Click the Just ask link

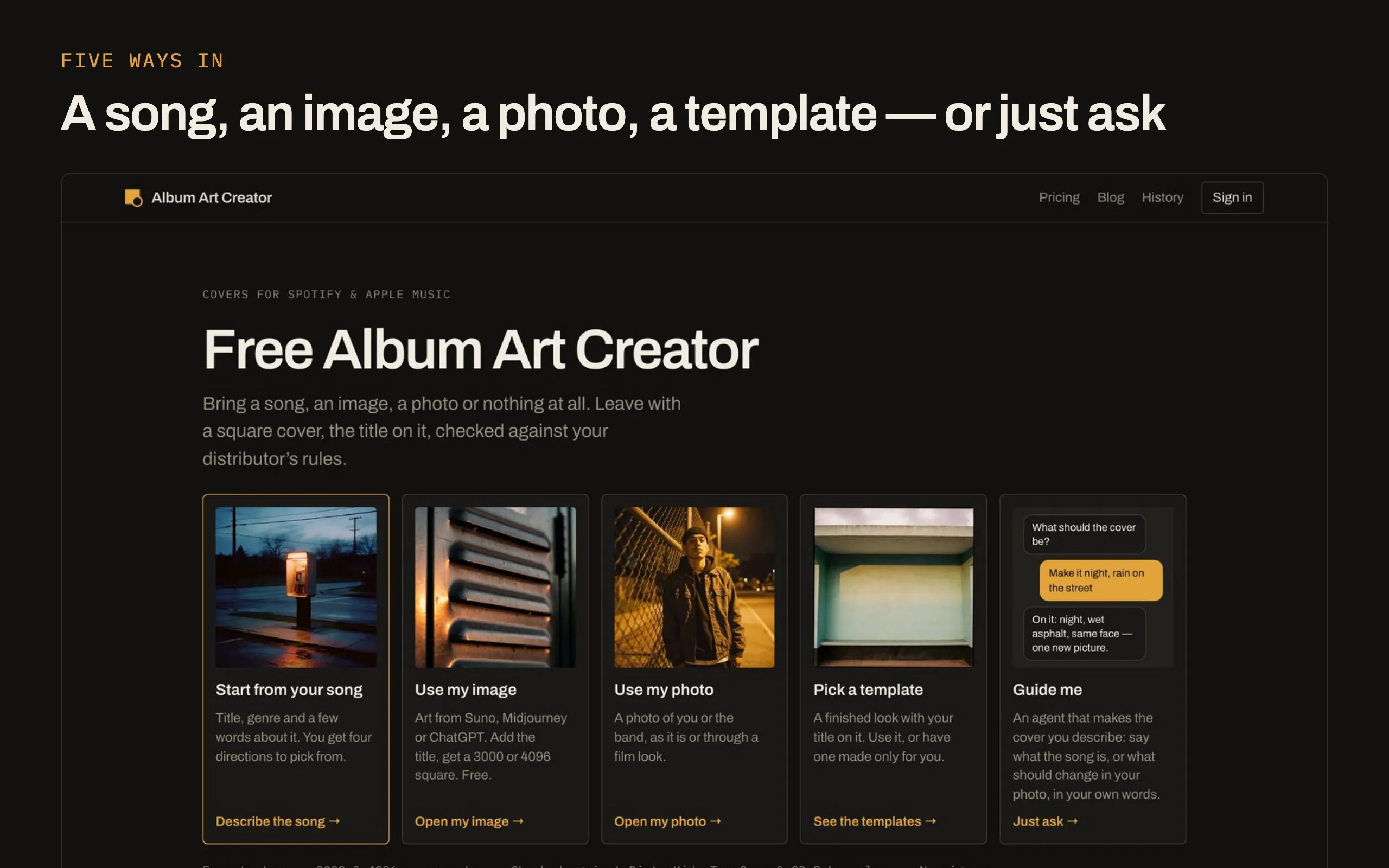click(1044, 821)
